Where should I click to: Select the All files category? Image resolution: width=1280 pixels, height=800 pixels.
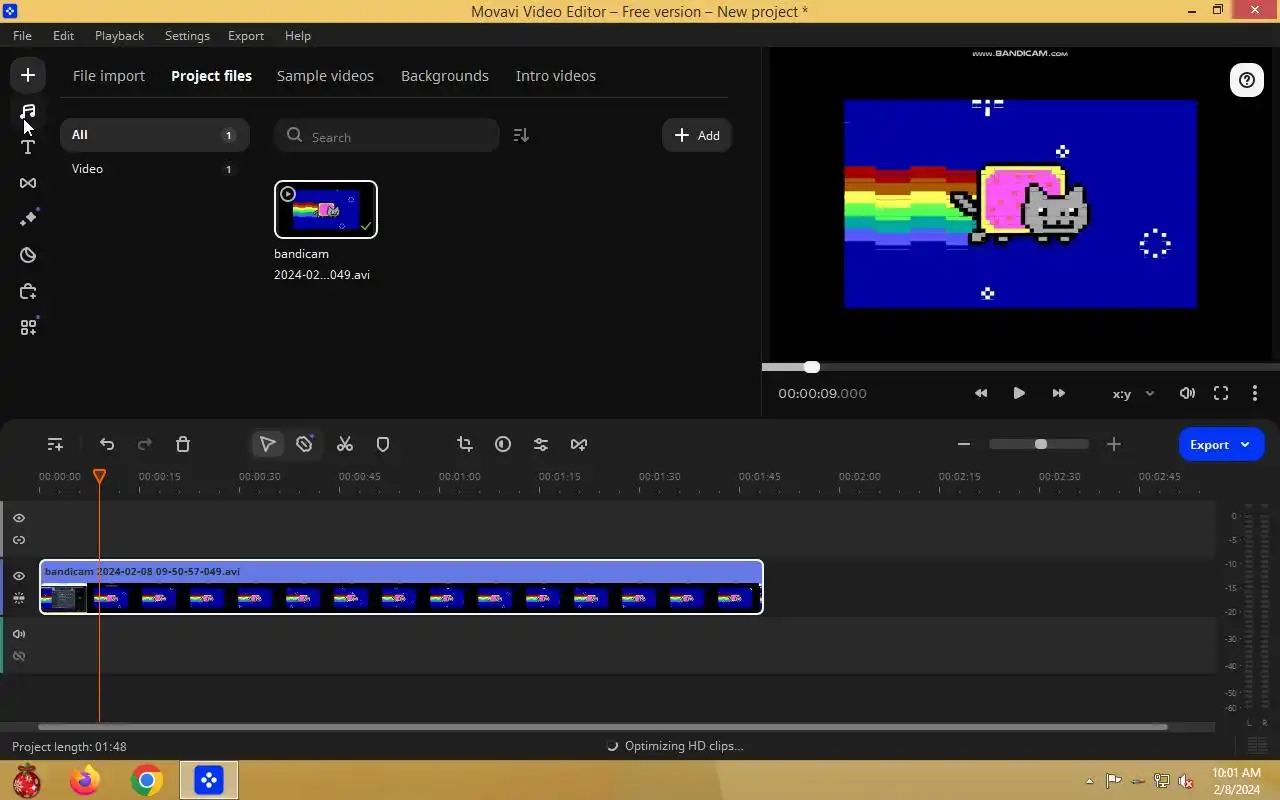click(x=154, y=135)
